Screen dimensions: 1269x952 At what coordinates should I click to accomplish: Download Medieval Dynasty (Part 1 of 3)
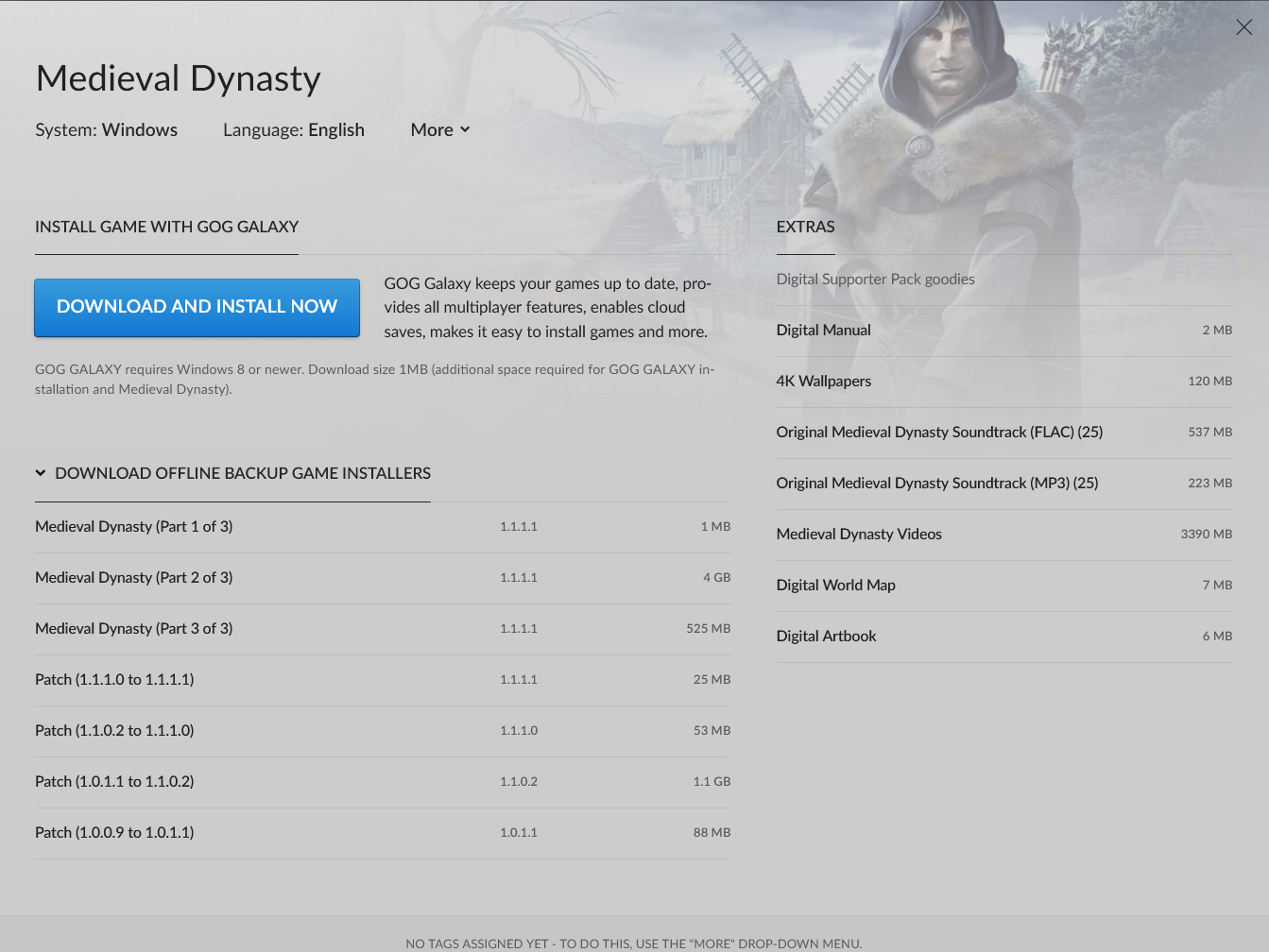coord(383,527)
